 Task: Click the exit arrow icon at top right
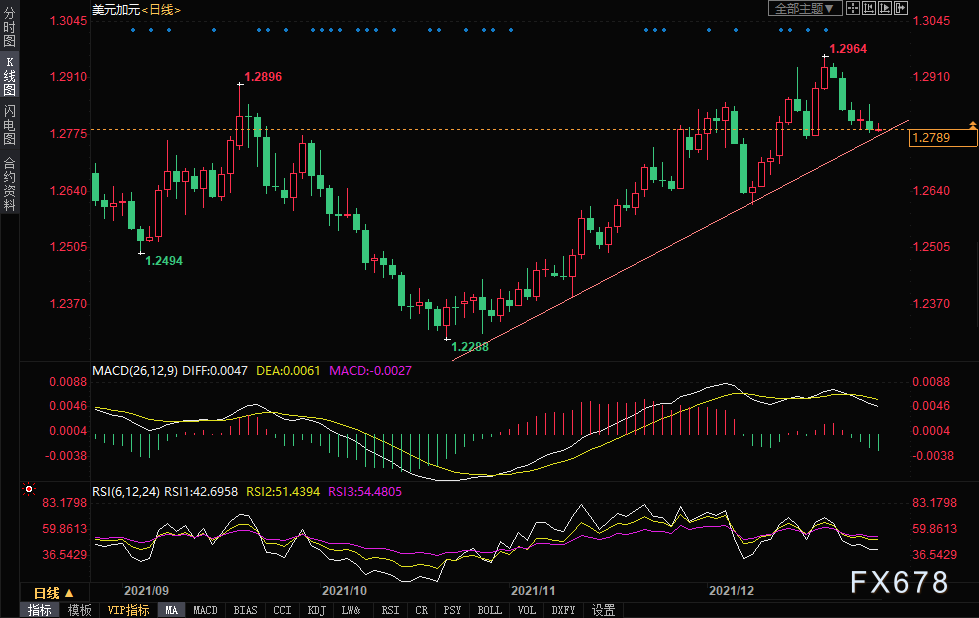(900, 8)
